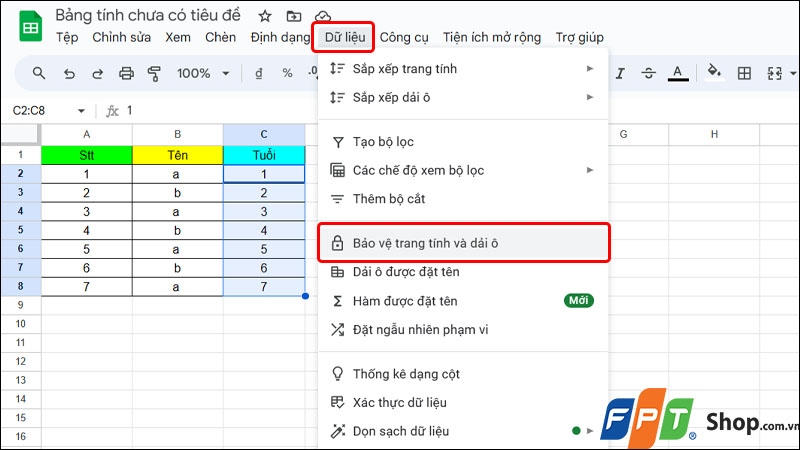Select column H header
This screenshot has width=800, height=450.
(714, 135)
